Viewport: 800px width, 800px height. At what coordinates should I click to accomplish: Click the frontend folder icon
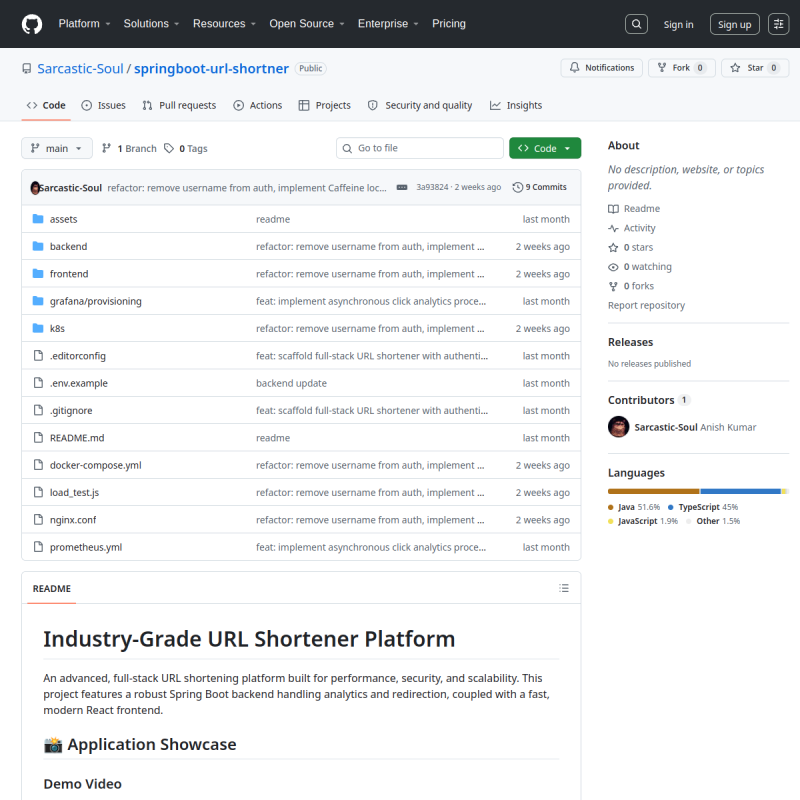click(38, 273)
